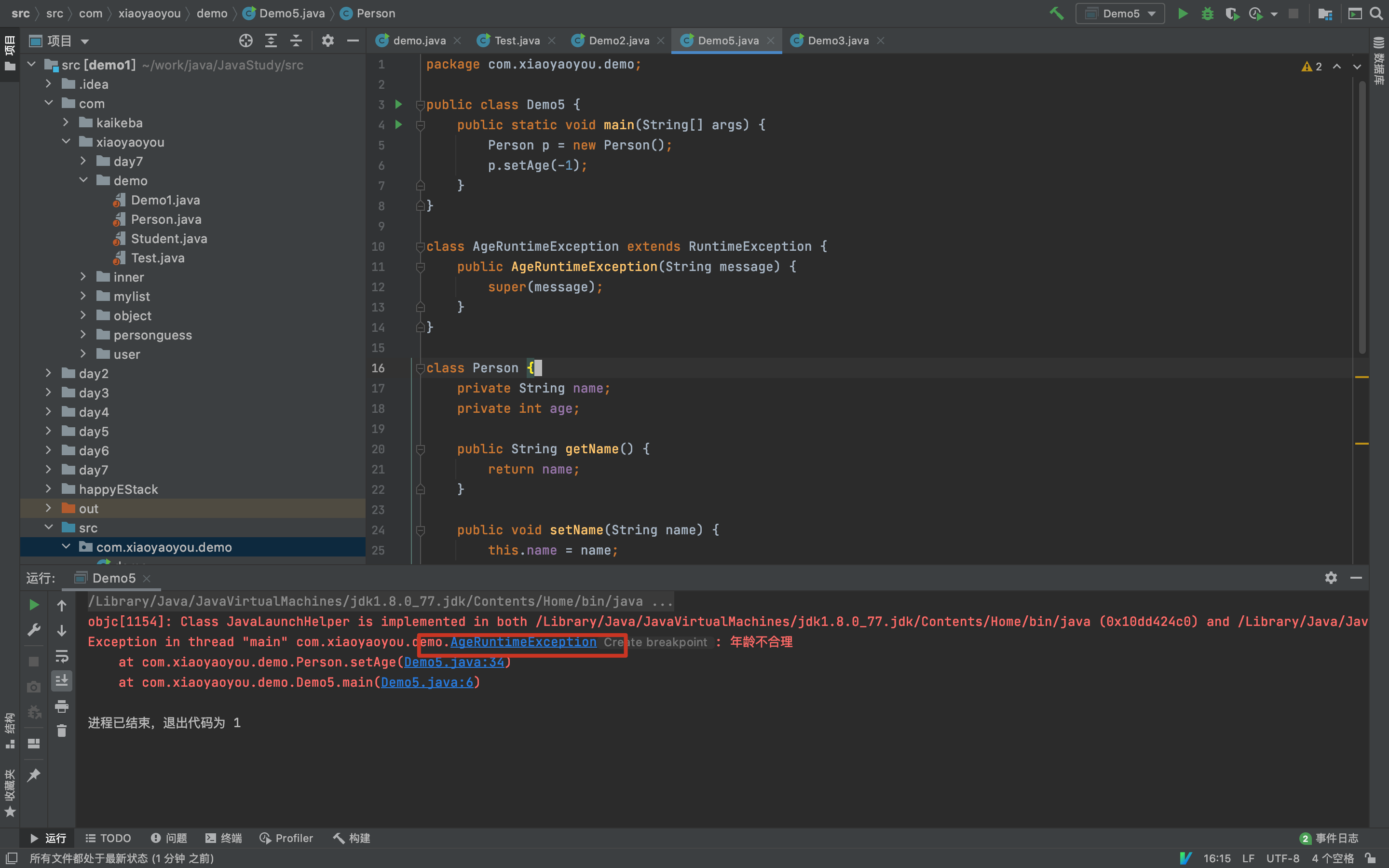Click the Demo5.java:34 stack trace link
This screenshot has width=1389, height=868.
click(x=454, y=662)
